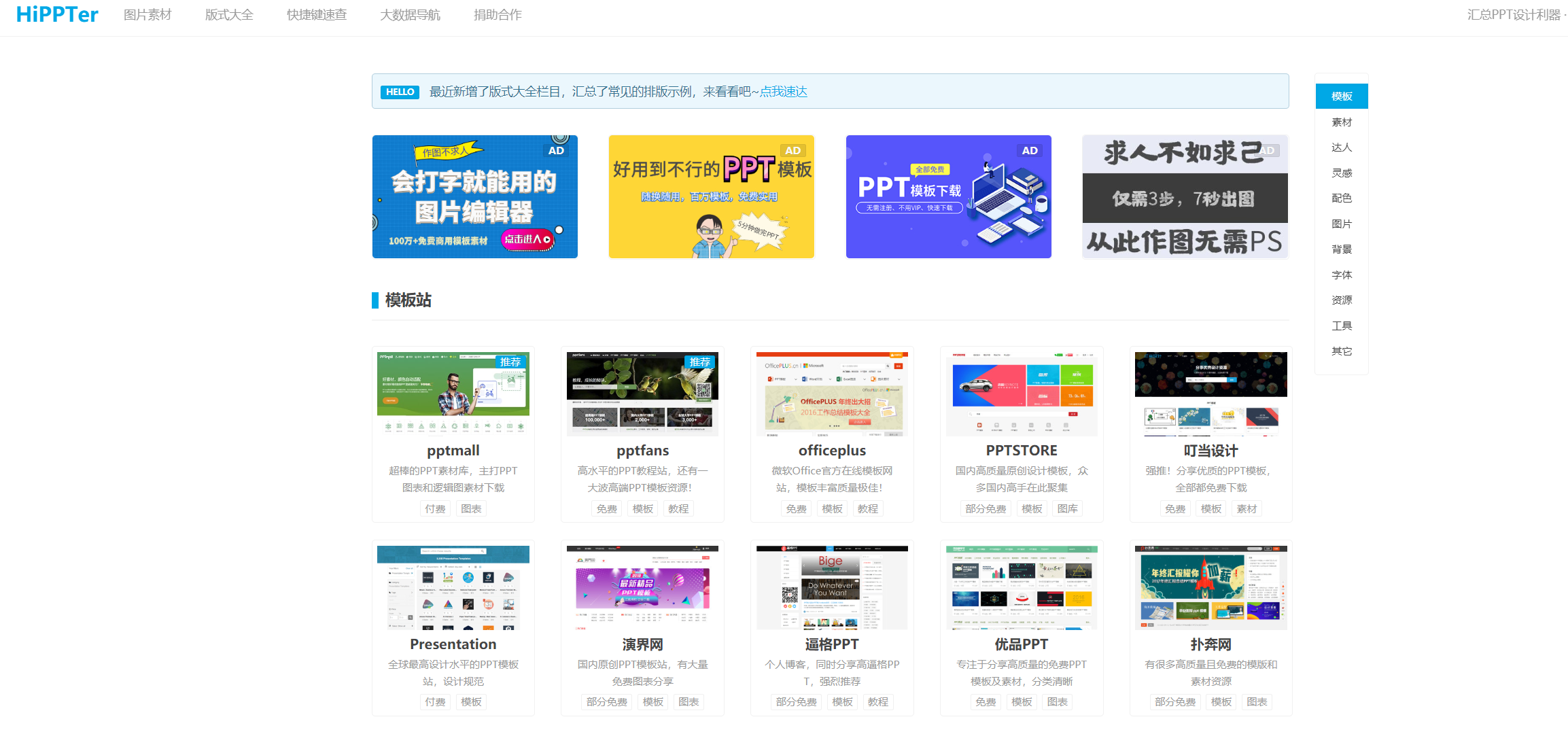Click the 部分免费 tag under 扑奔网

pyautogui.click(x=1175, y=702)
